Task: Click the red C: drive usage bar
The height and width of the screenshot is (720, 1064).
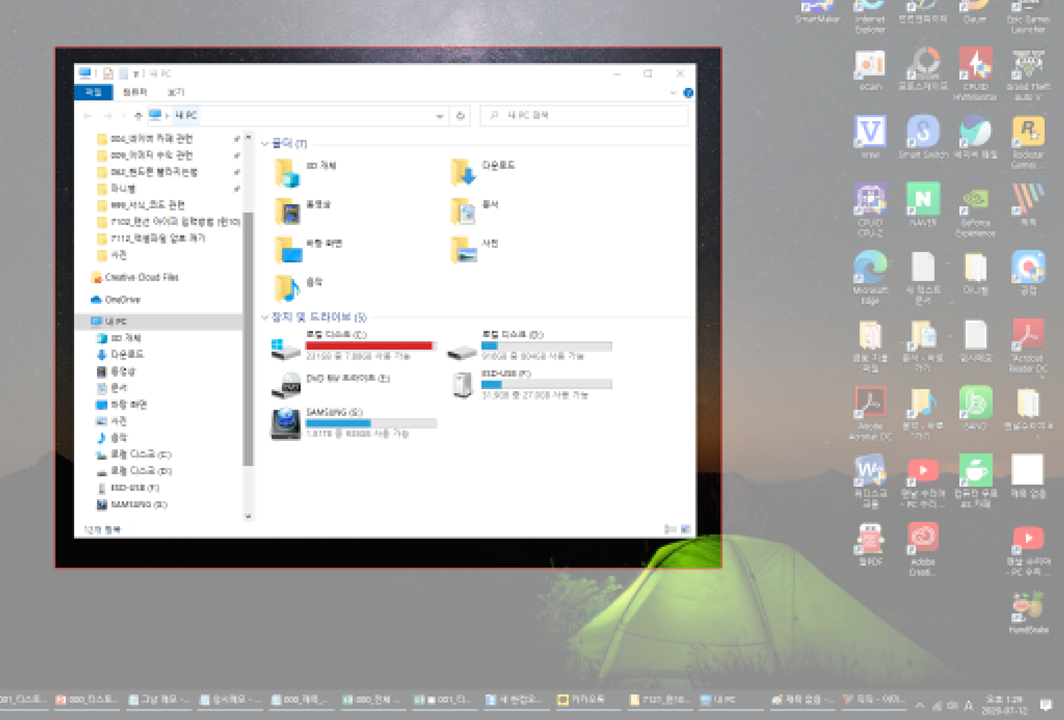Action: pyautogui.click(x=370, y=345)
